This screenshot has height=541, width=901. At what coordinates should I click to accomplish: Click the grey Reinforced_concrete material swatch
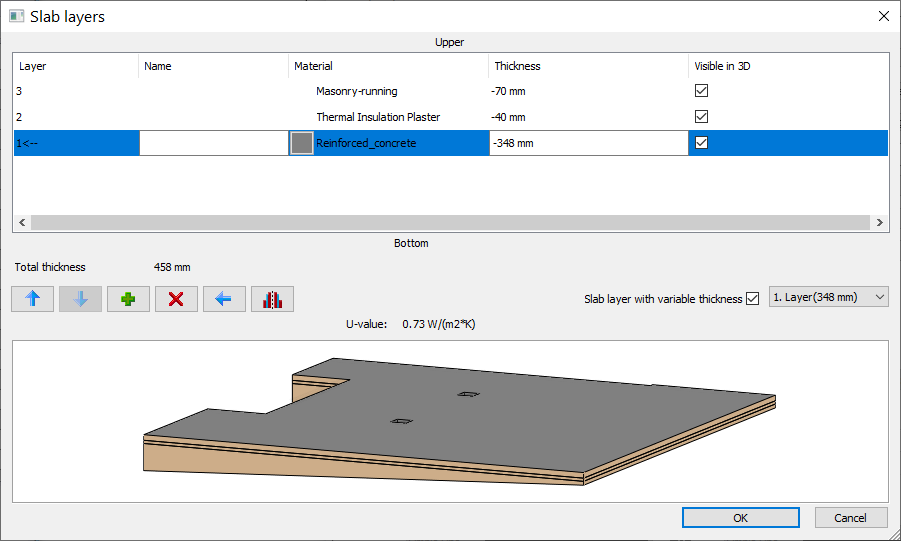pos(301,143)
